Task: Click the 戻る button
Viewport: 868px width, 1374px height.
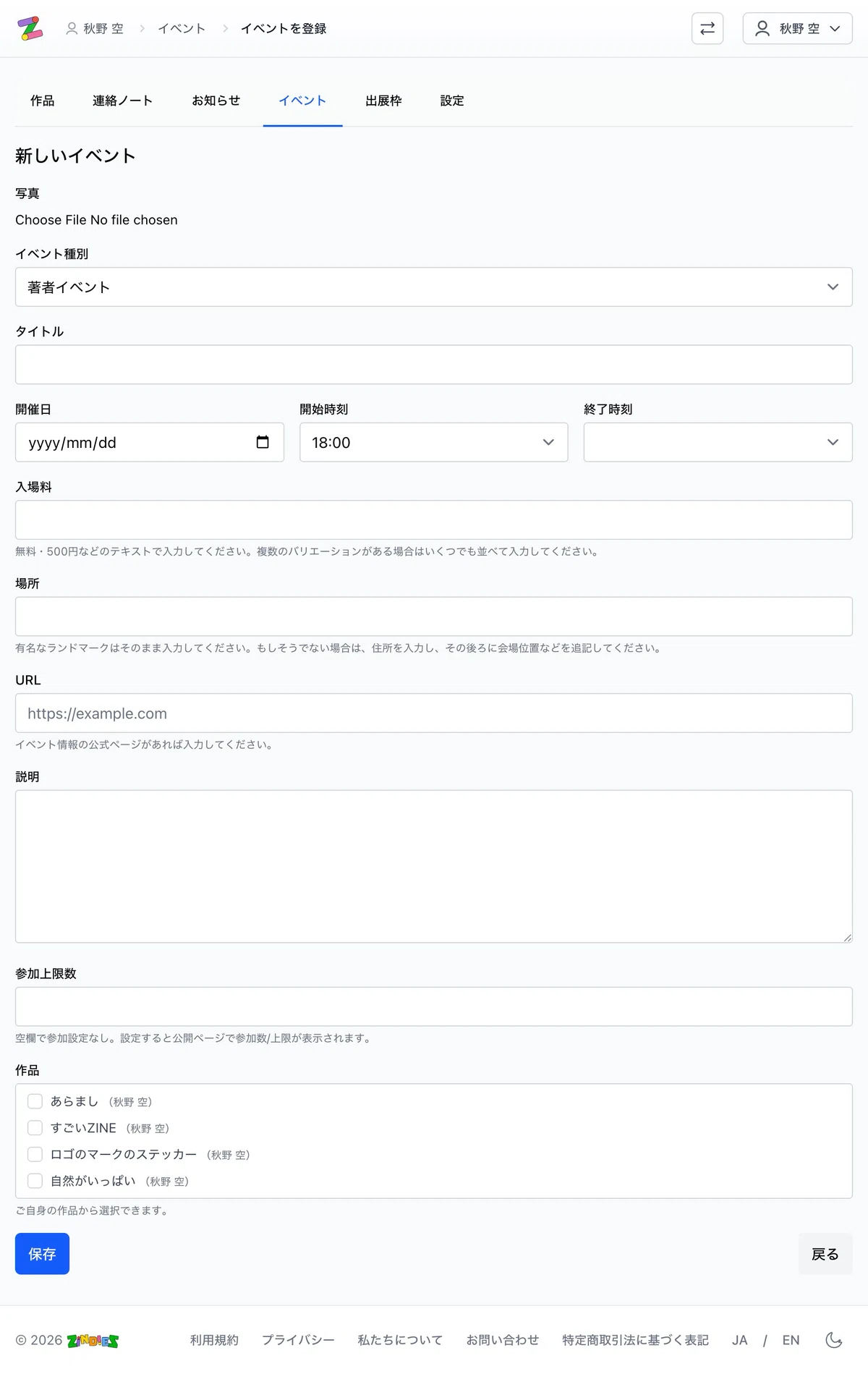Action: [825, 1254]
